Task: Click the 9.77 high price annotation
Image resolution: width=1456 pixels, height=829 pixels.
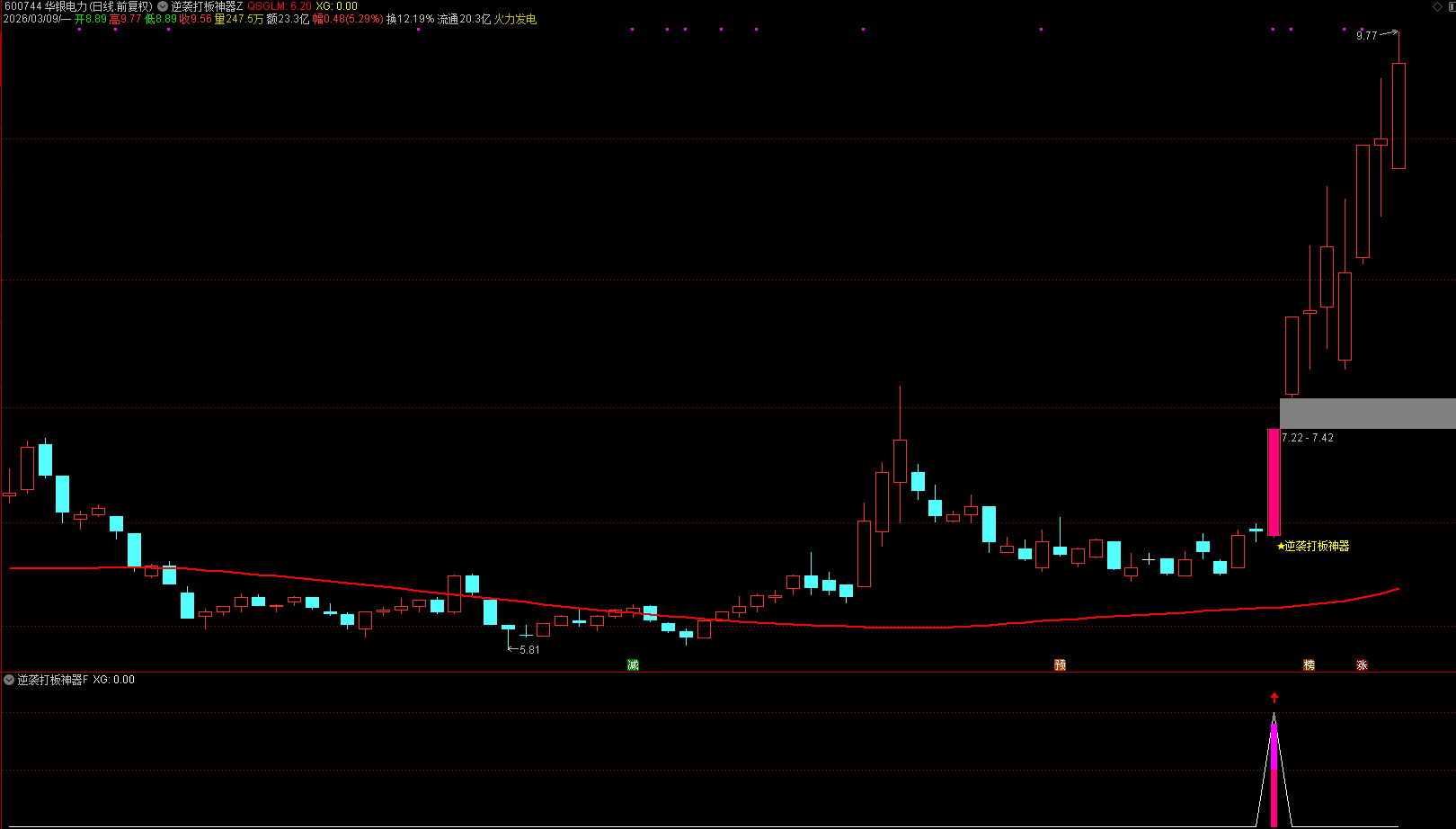Action: [1366, 36]
